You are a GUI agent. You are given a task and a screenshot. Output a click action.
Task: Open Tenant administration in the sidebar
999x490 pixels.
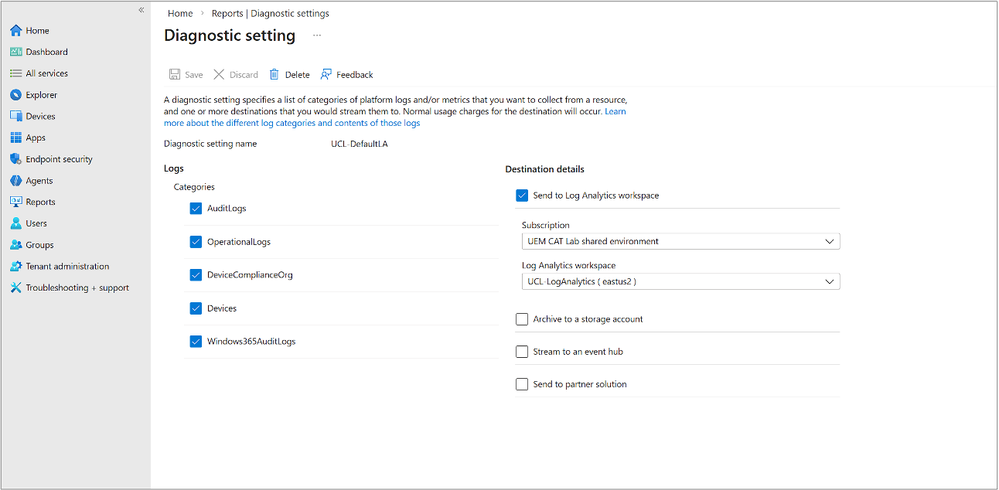67,266
